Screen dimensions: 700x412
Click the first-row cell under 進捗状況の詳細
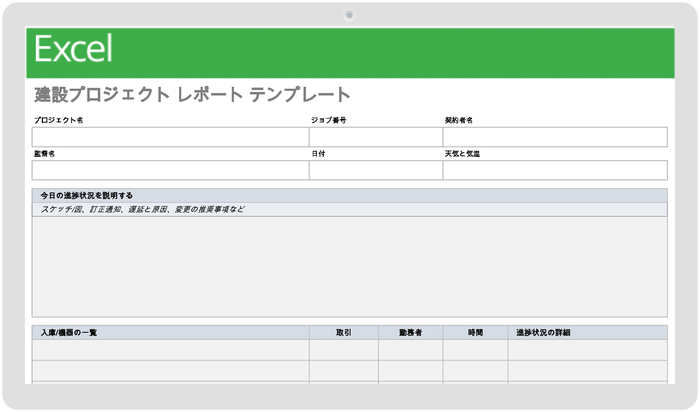[x=588, y=350]
